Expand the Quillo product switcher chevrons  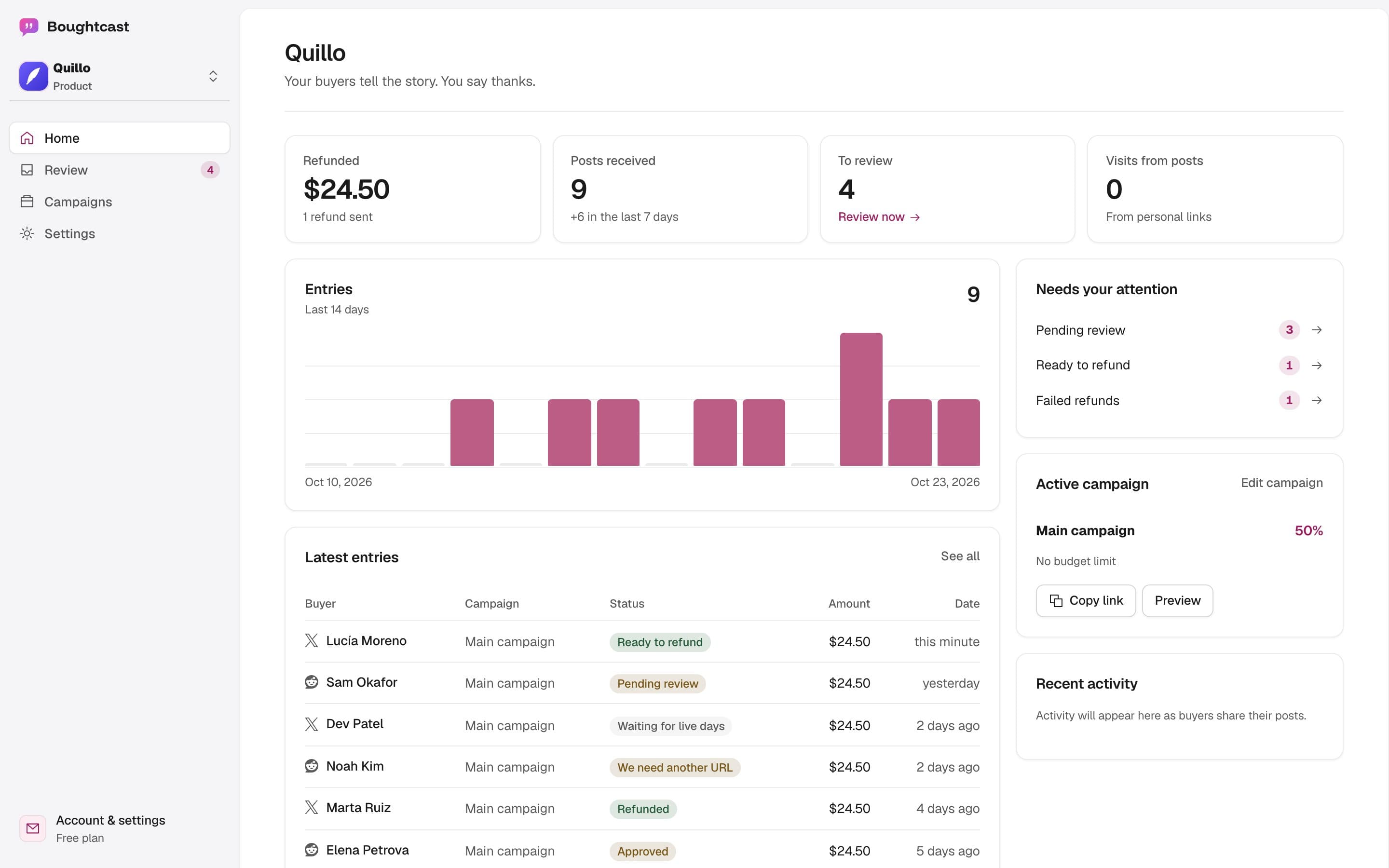tap(213, 76)
